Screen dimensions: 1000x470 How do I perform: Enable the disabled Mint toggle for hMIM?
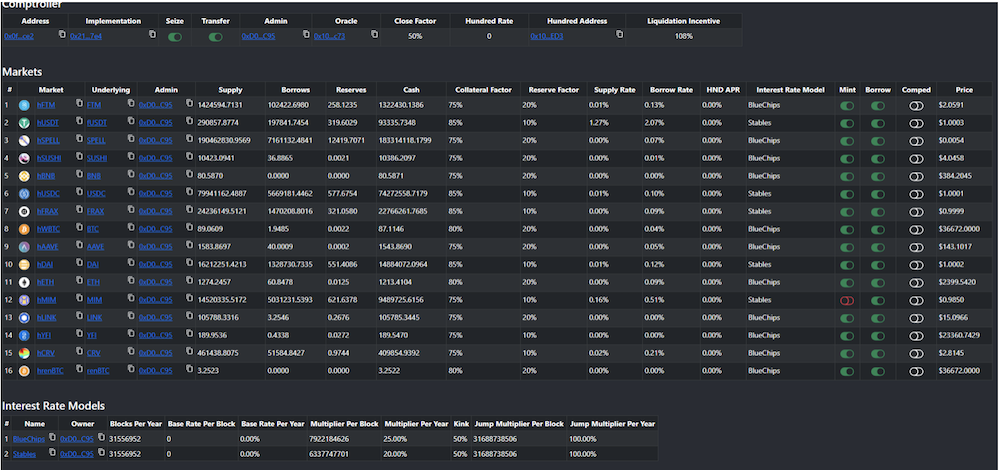(847, 300)
